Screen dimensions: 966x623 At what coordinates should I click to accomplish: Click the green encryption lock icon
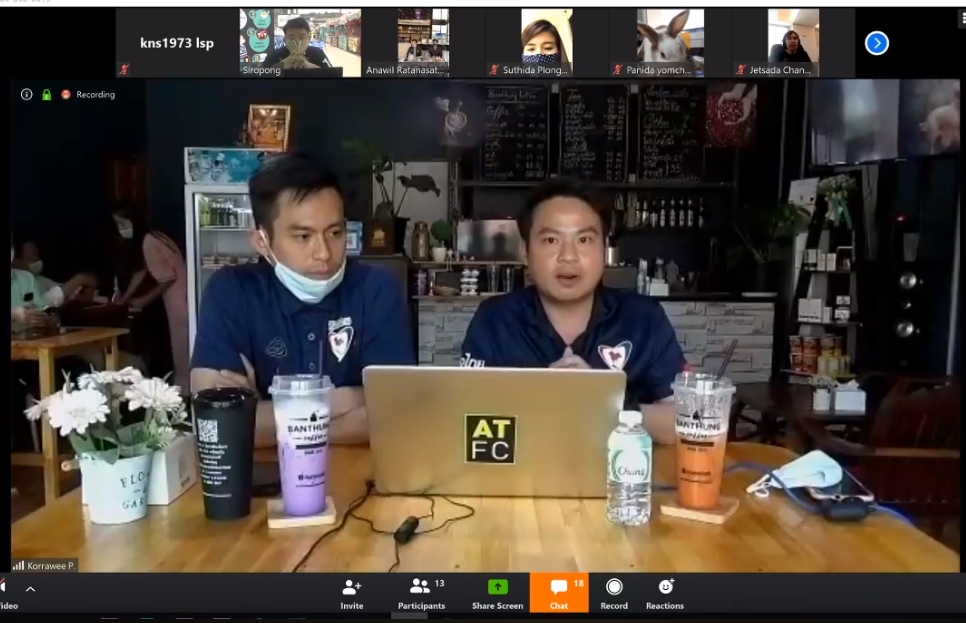[46, 95]
